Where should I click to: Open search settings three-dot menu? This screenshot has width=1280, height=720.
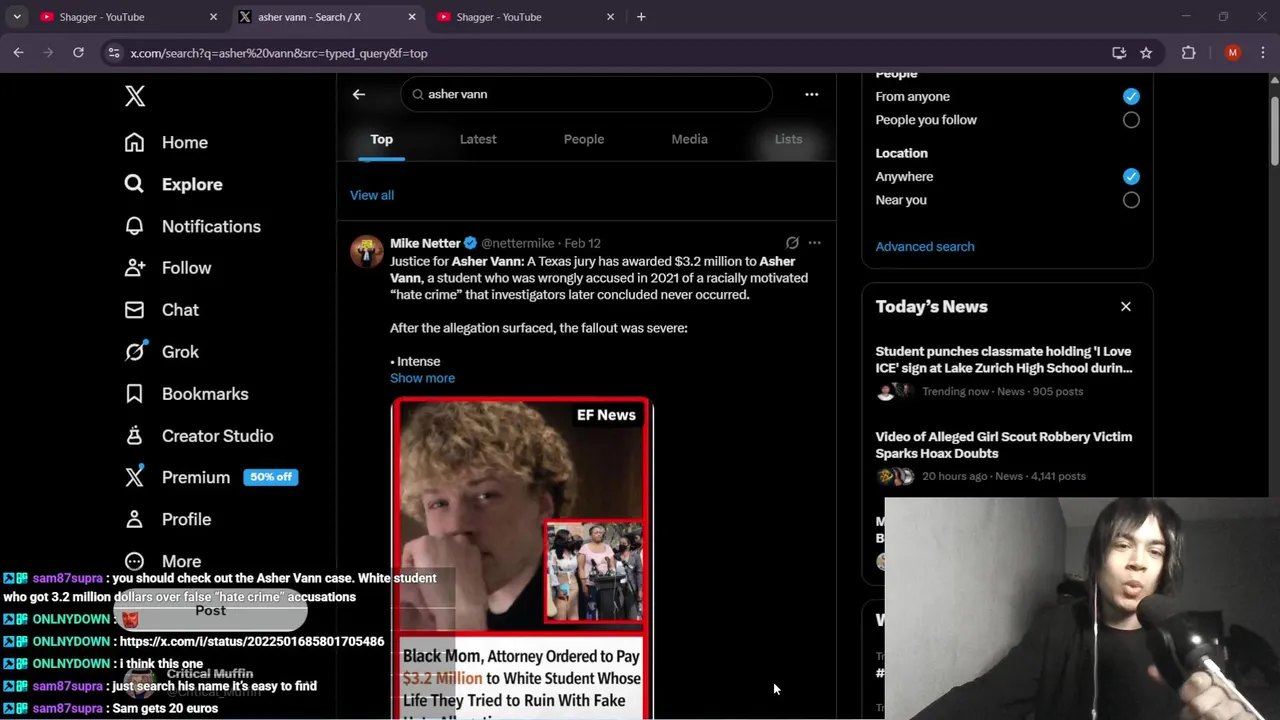[x=812, y=94]
